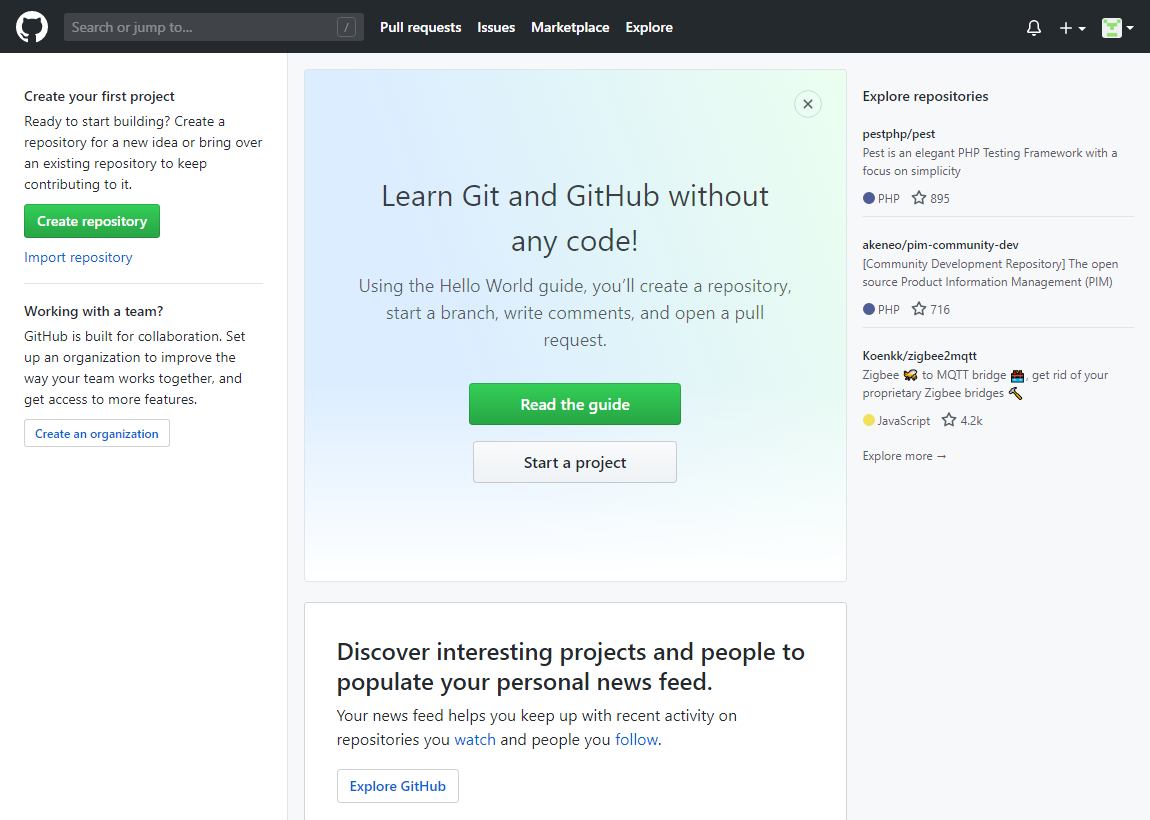Open the notifications bell
Screen dimensions: 1150x820
coord(1034,28)
